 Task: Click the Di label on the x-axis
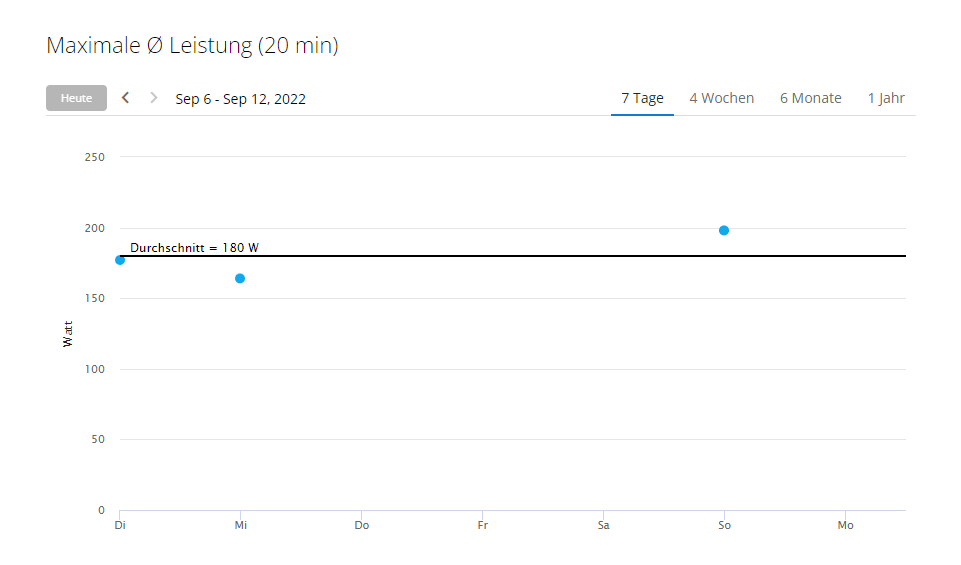click(x=120, y=525)
